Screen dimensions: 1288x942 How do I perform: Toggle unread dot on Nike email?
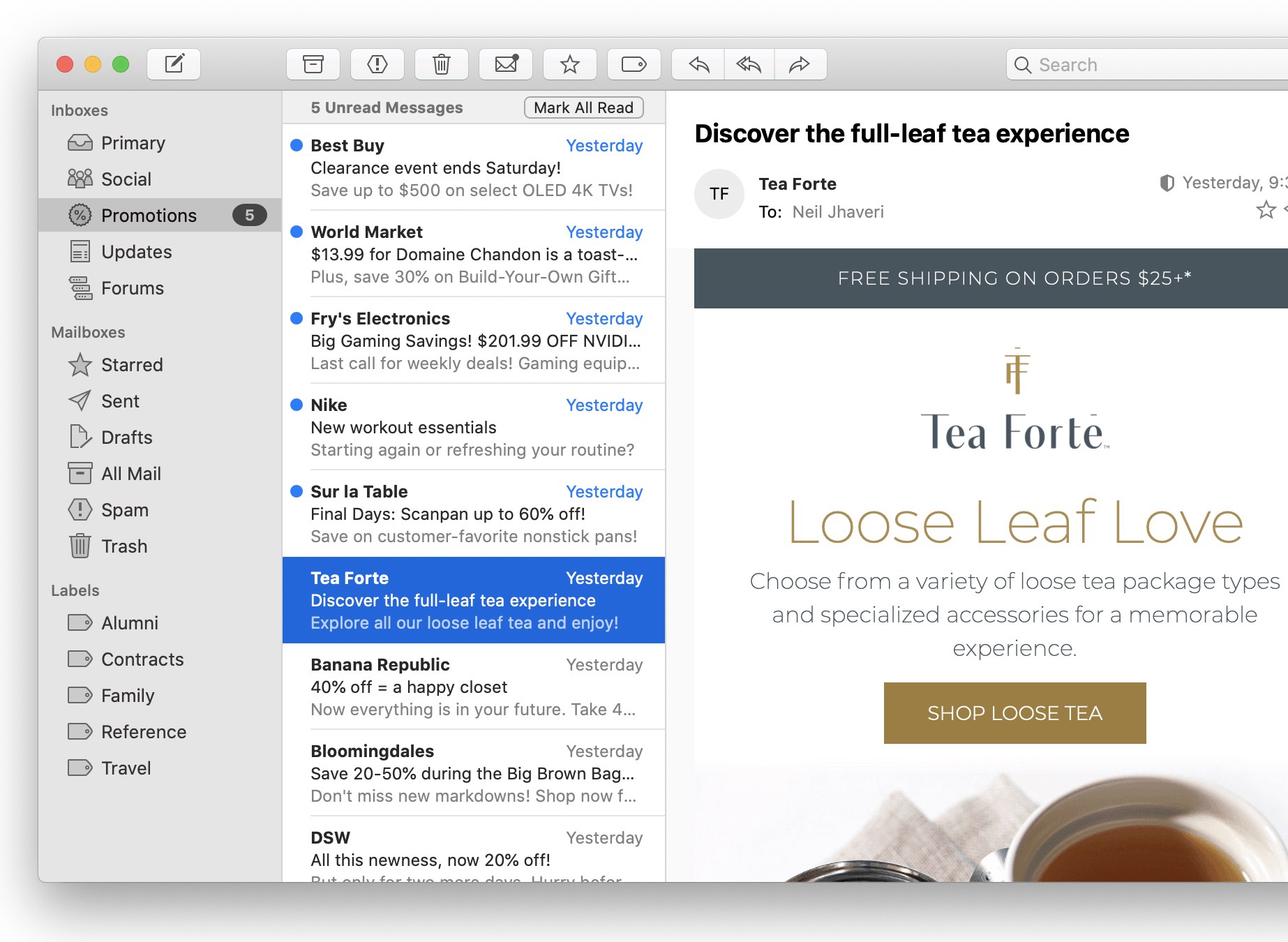pyautogui.click(x=297, y=405)
